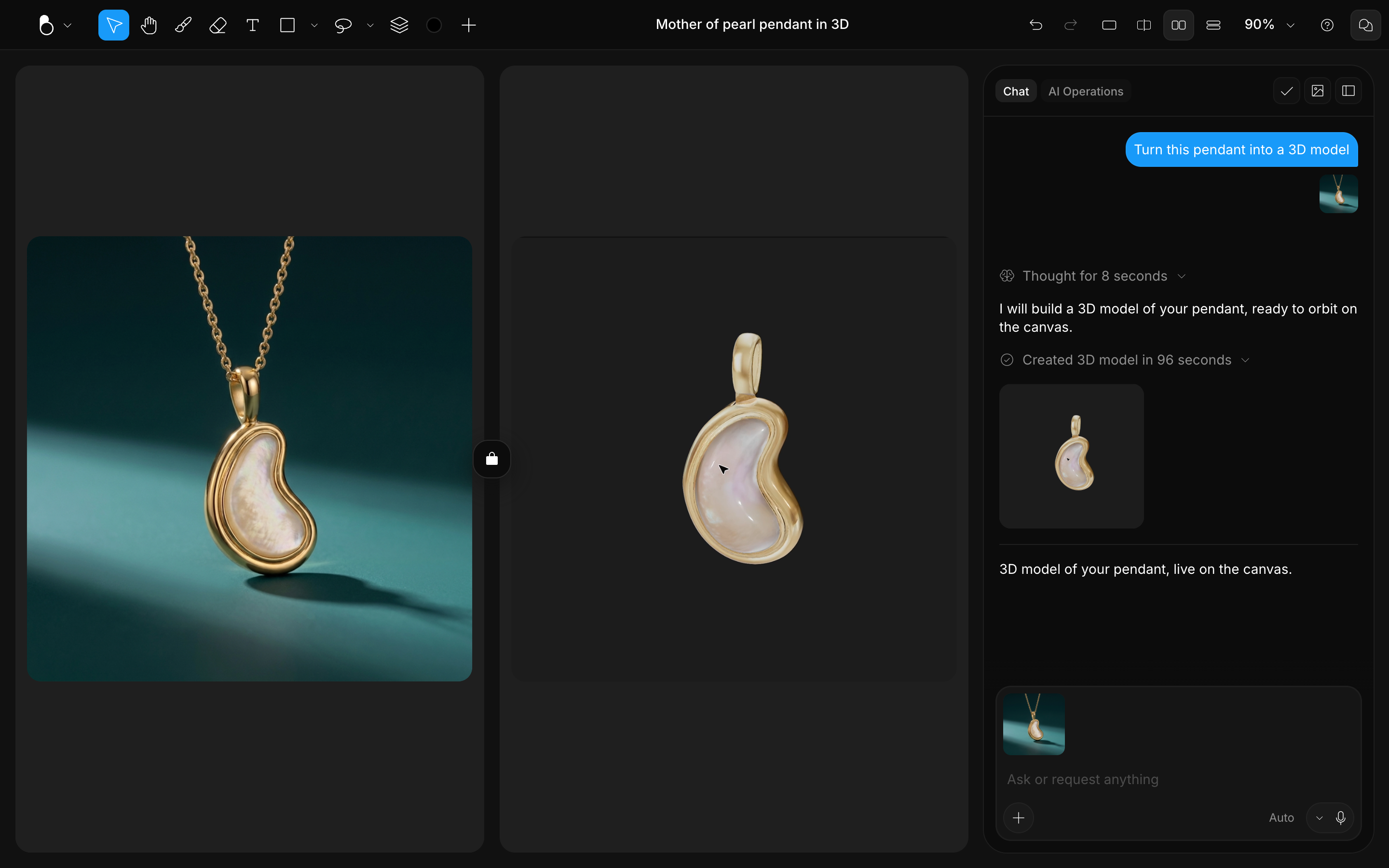1389x868 pixels.
Task: Open the help question mark icon
Action: coord(1327,25)
